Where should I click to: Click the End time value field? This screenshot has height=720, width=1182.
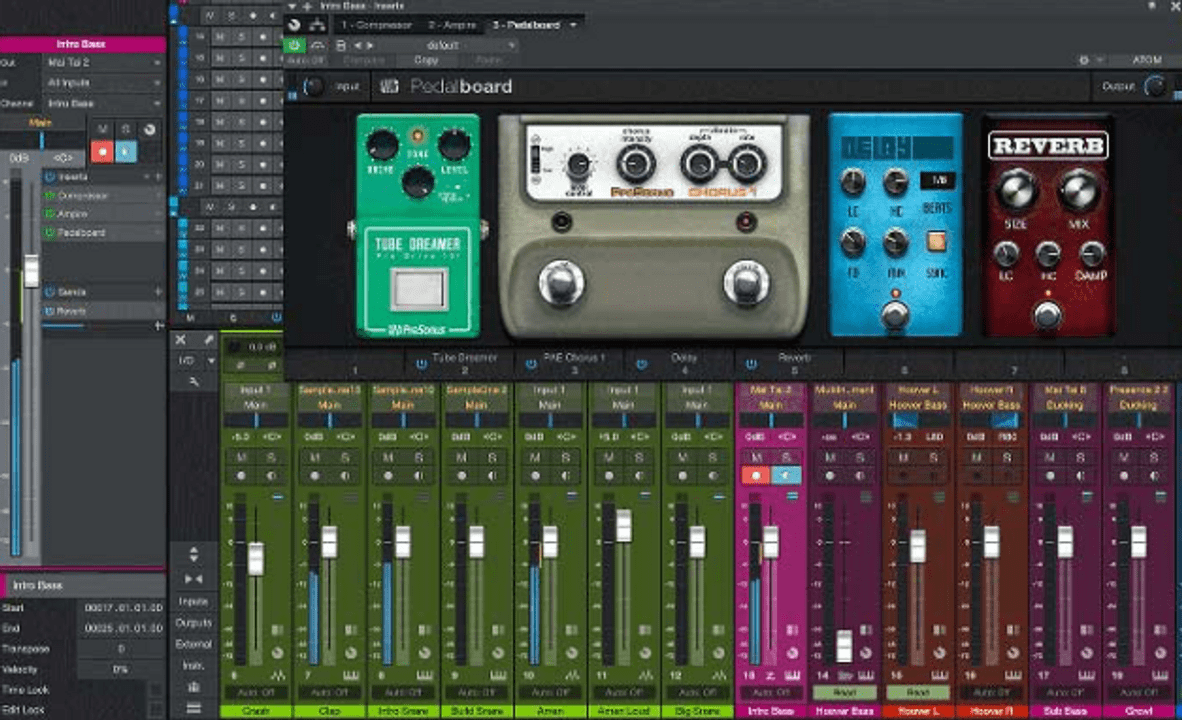click(123, 628)
